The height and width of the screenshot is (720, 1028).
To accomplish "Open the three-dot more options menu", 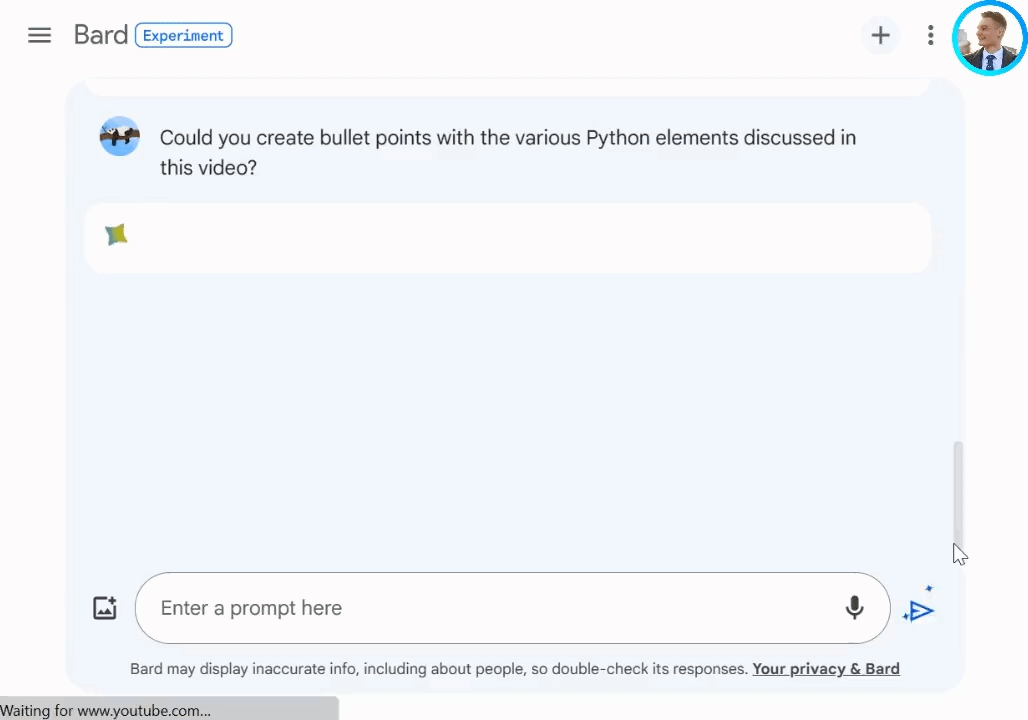I will point(930,35).
